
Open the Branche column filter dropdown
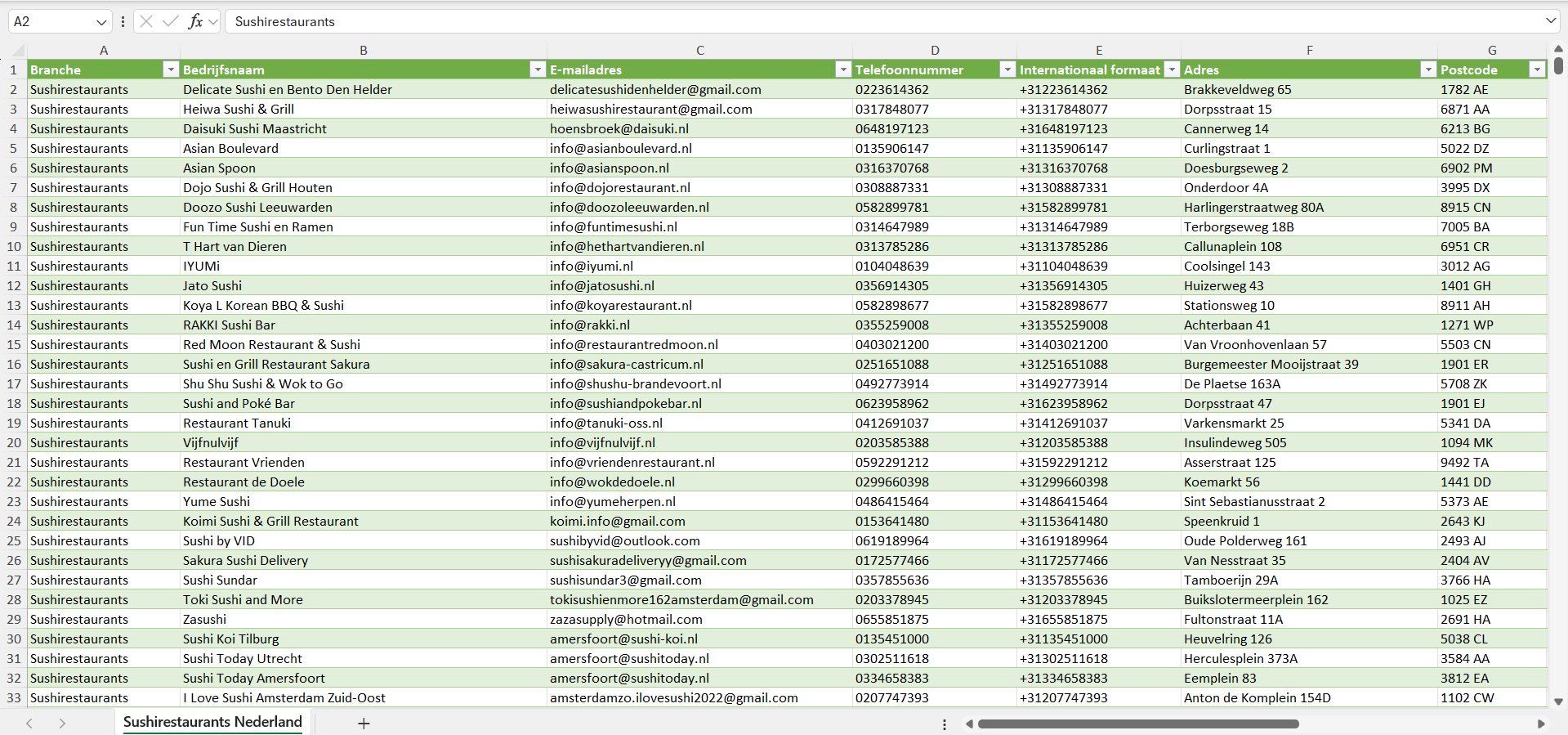[x=171, y=70]
